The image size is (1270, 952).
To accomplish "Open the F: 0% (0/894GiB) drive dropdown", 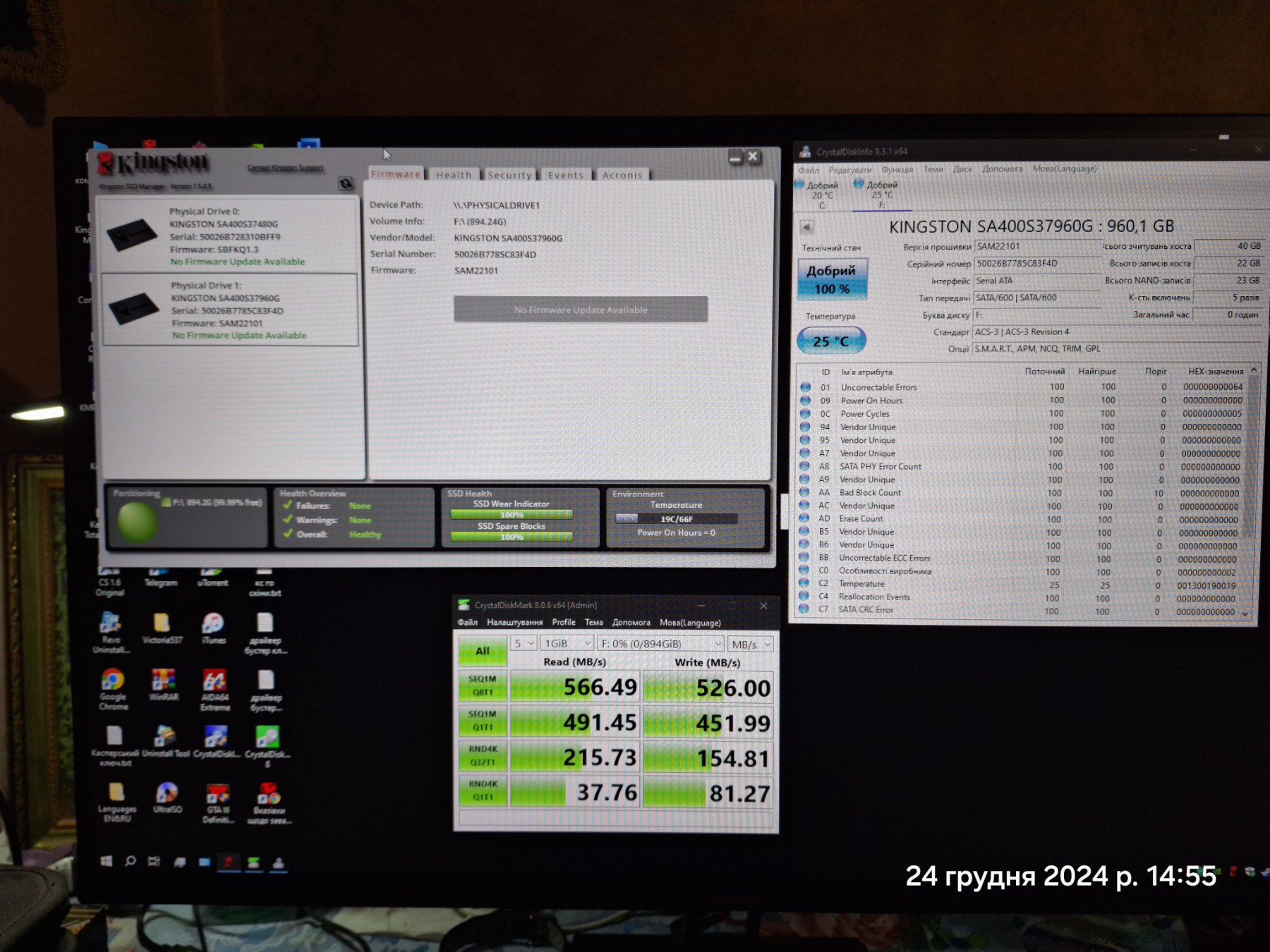I will point(661,644).
